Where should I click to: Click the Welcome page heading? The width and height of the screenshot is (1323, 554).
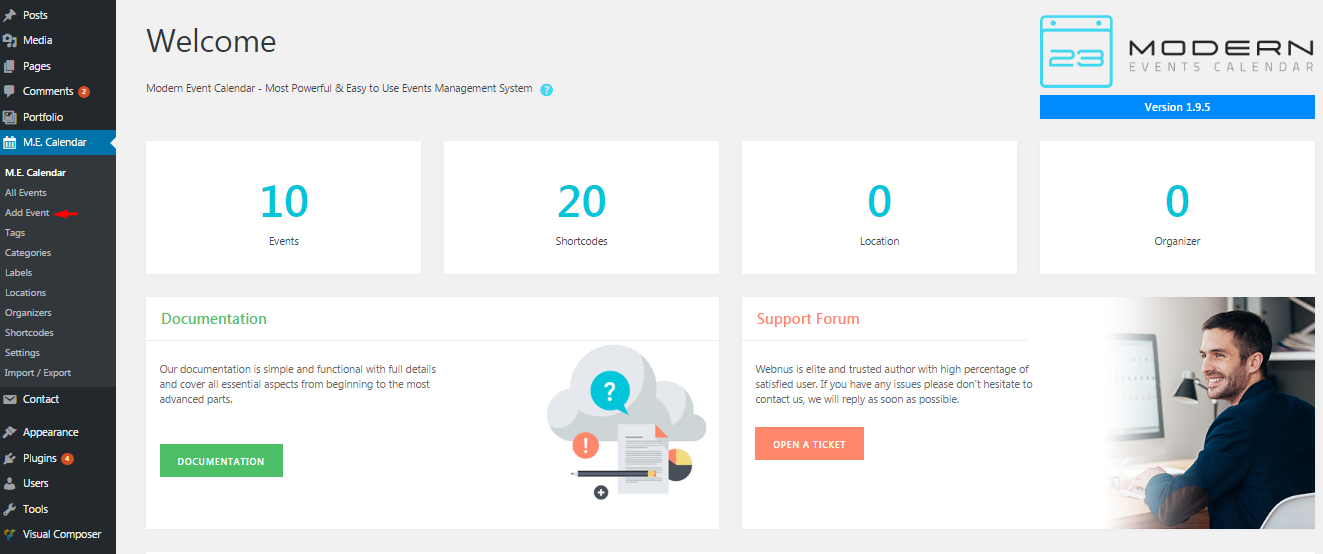click(x=211, y=41)
